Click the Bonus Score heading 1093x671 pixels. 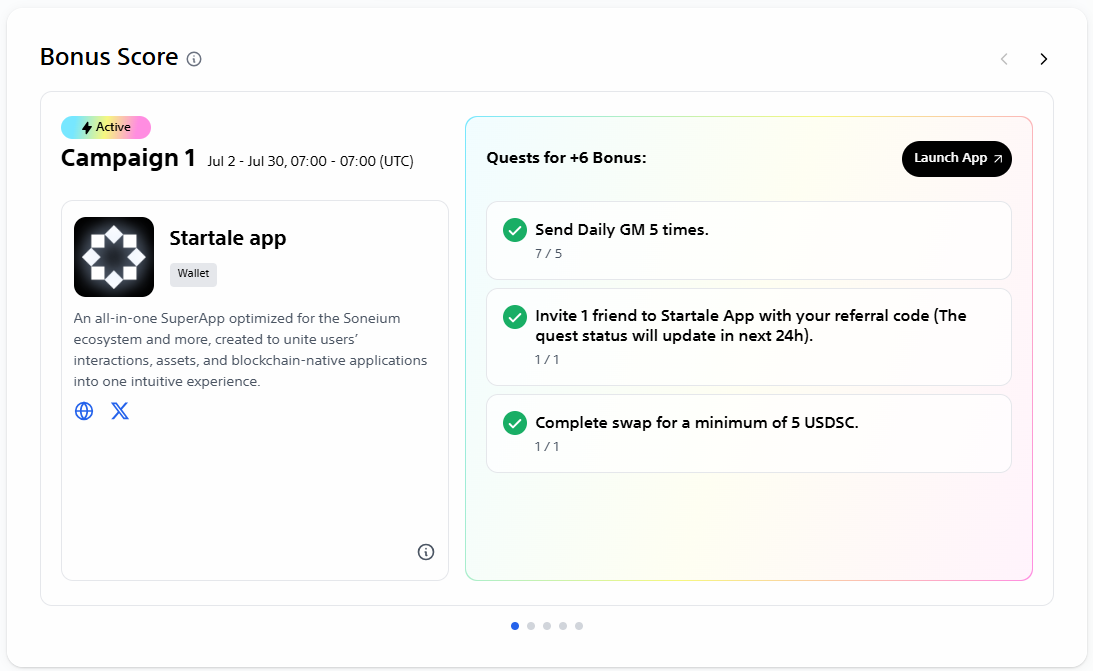[x=109, y=57]
